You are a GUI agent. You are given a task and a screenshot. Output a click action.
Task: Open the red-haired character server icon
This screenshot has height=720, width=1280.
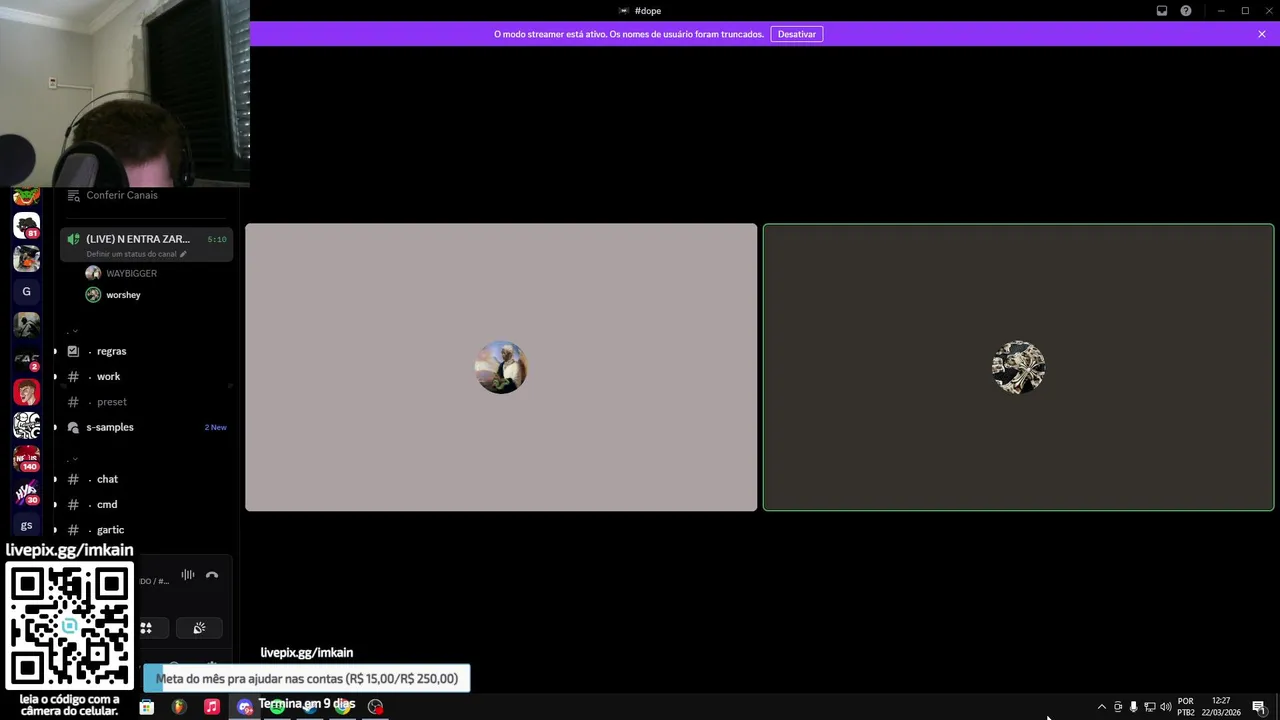27,392
